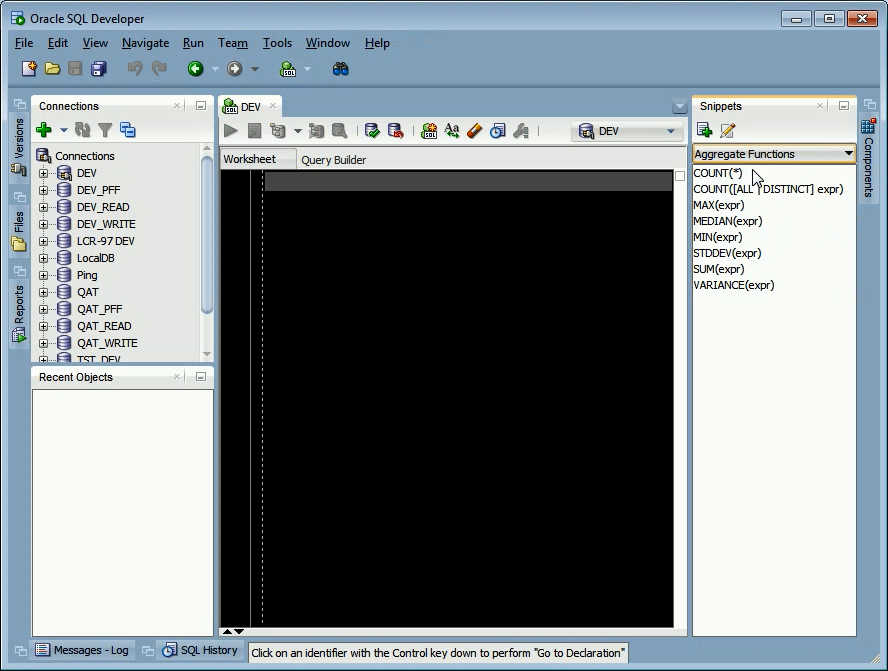
Task: Click the green Back navigation arrow
Action: (x=195, y=69)
